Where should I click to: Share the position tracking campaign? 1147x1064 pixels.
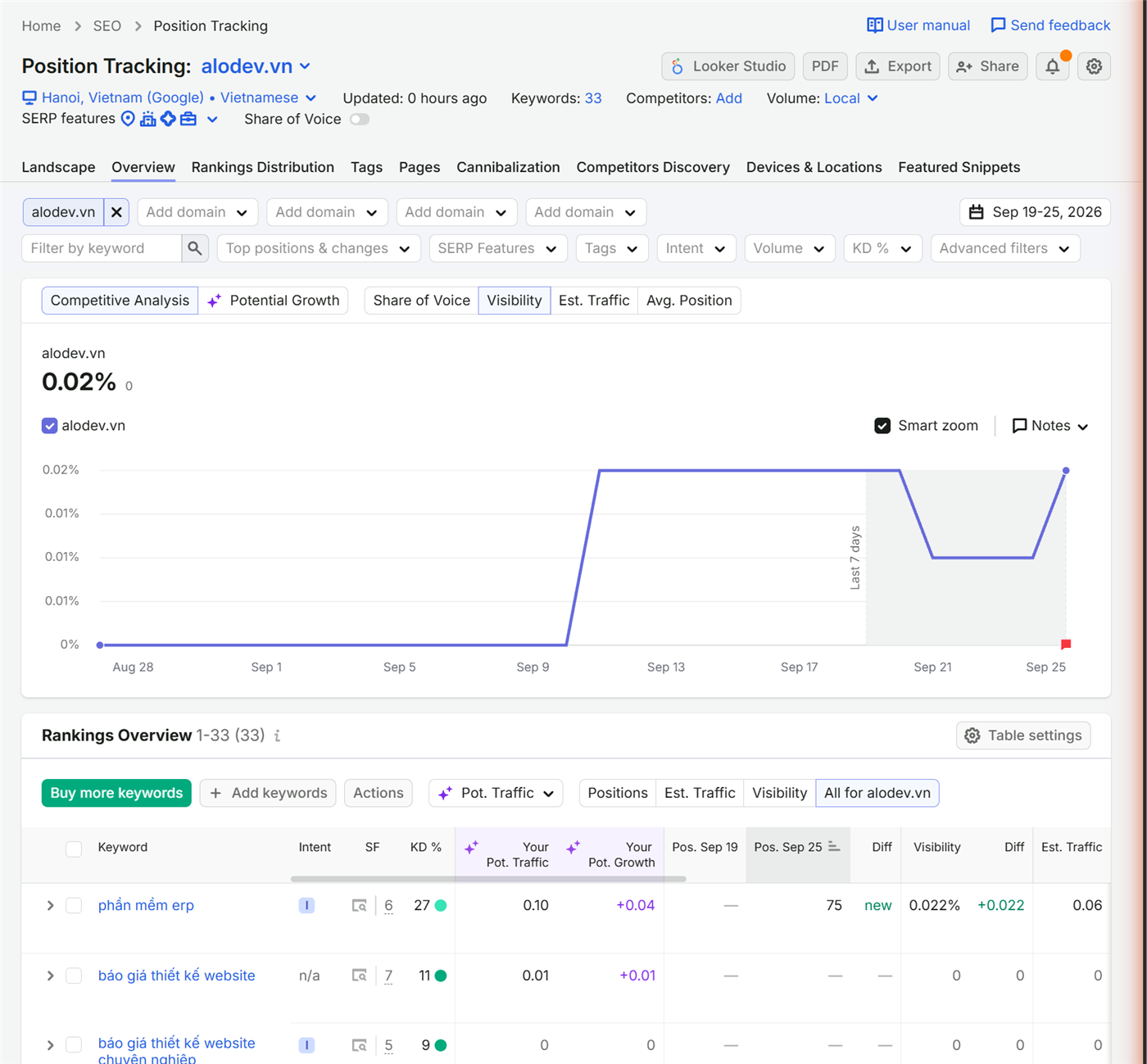[987, 66]
